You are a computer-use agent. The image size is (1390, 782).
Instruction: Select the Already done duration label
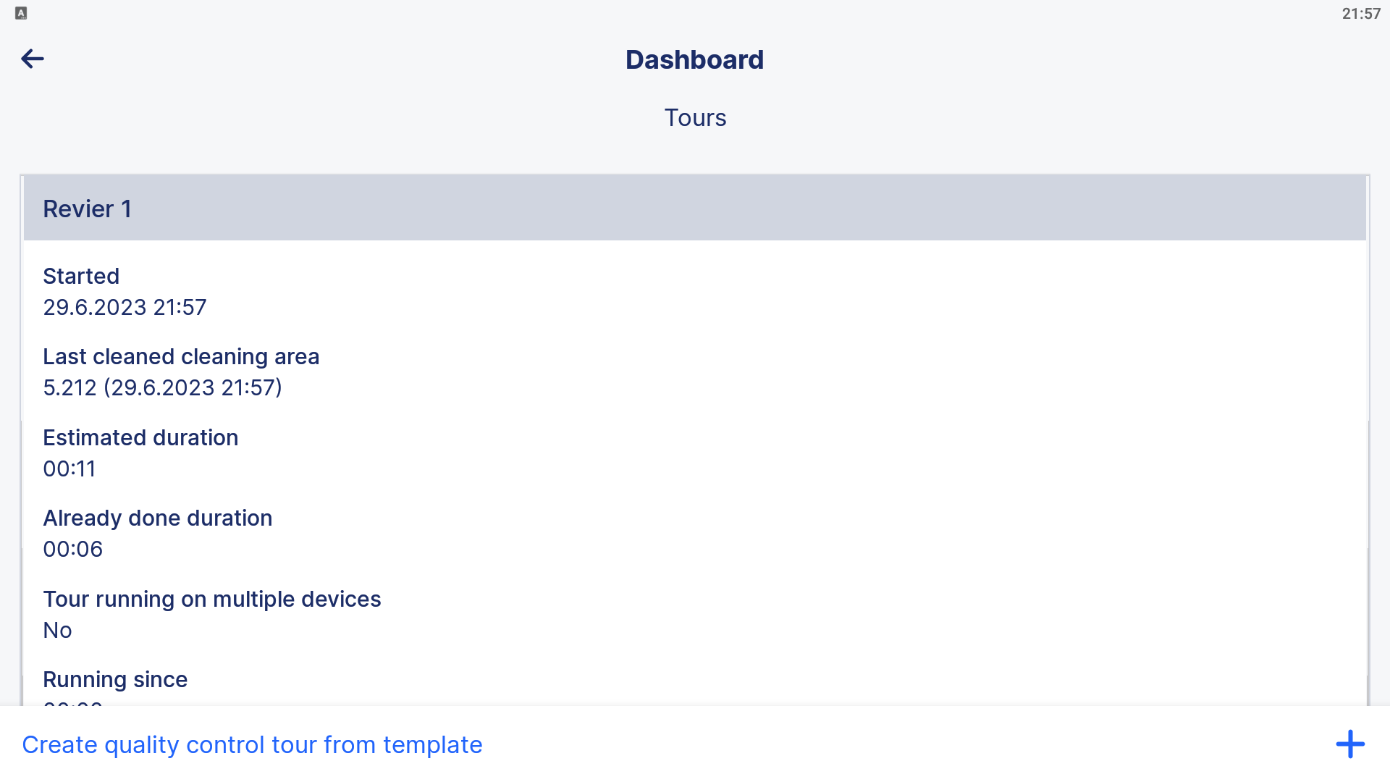click(x=158, y=518)
